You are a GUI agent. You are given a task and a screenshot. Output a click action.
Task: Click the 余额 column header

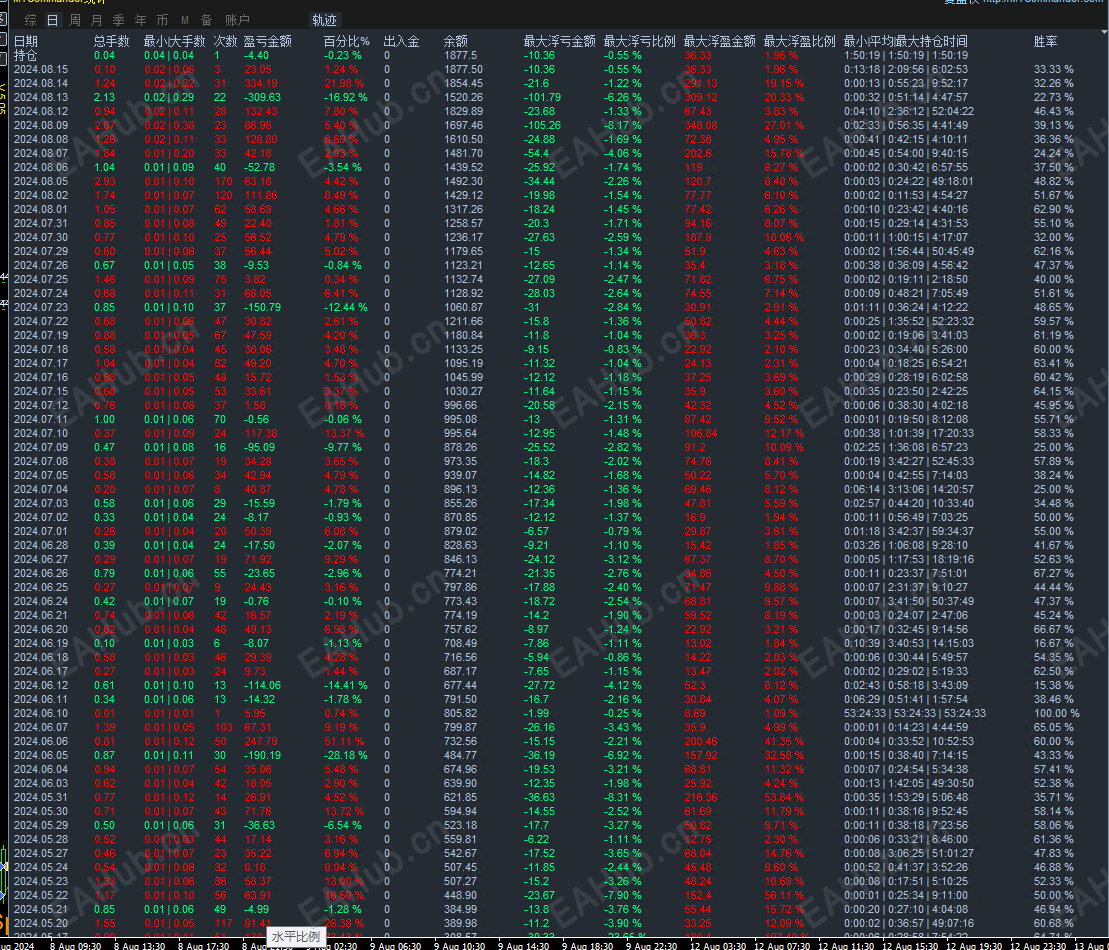point(456,41)
